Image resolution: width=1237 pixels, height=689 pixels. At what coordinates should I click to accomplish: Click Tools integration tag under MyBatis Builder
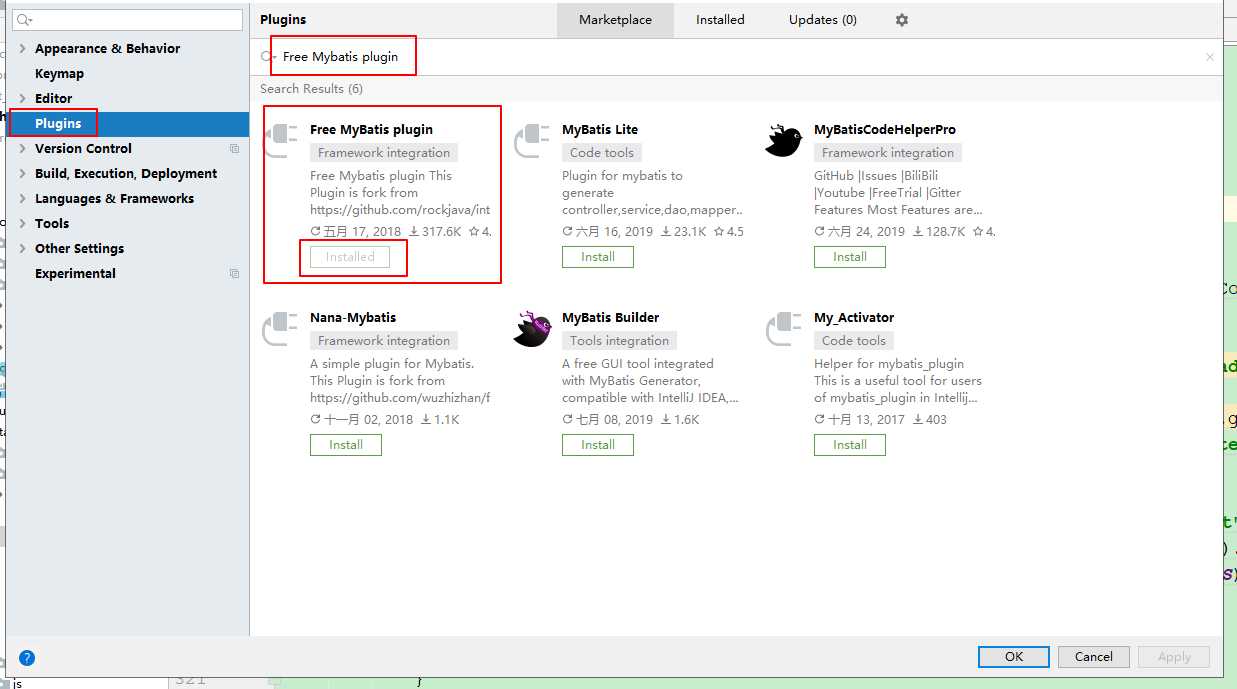(620, 341)
